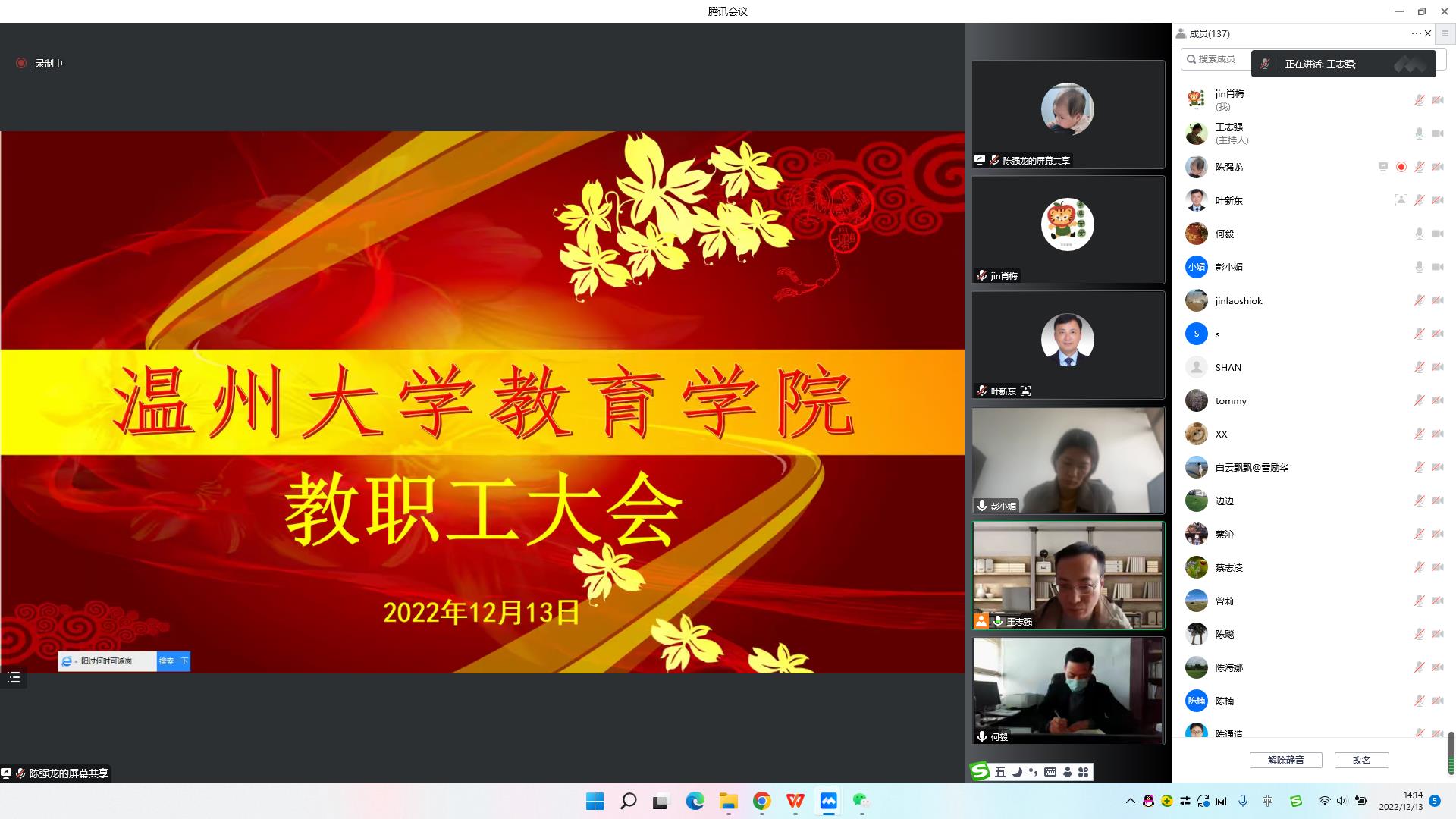Click the camera icon next to 王志强
Viewport: 1456px width, 819px height.
pyautogui.click(x=1437, y=133)
